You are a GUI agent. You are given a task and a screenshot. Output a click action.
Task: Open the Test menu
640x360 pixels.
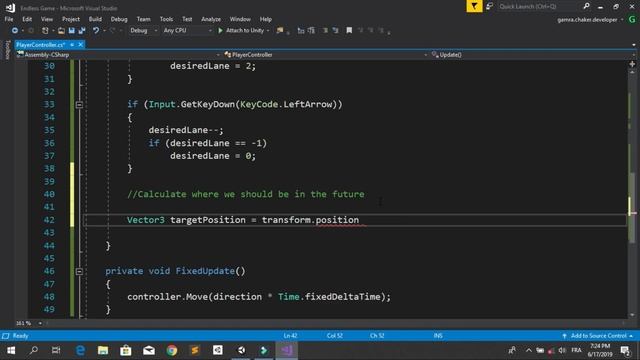pos(187,19)
